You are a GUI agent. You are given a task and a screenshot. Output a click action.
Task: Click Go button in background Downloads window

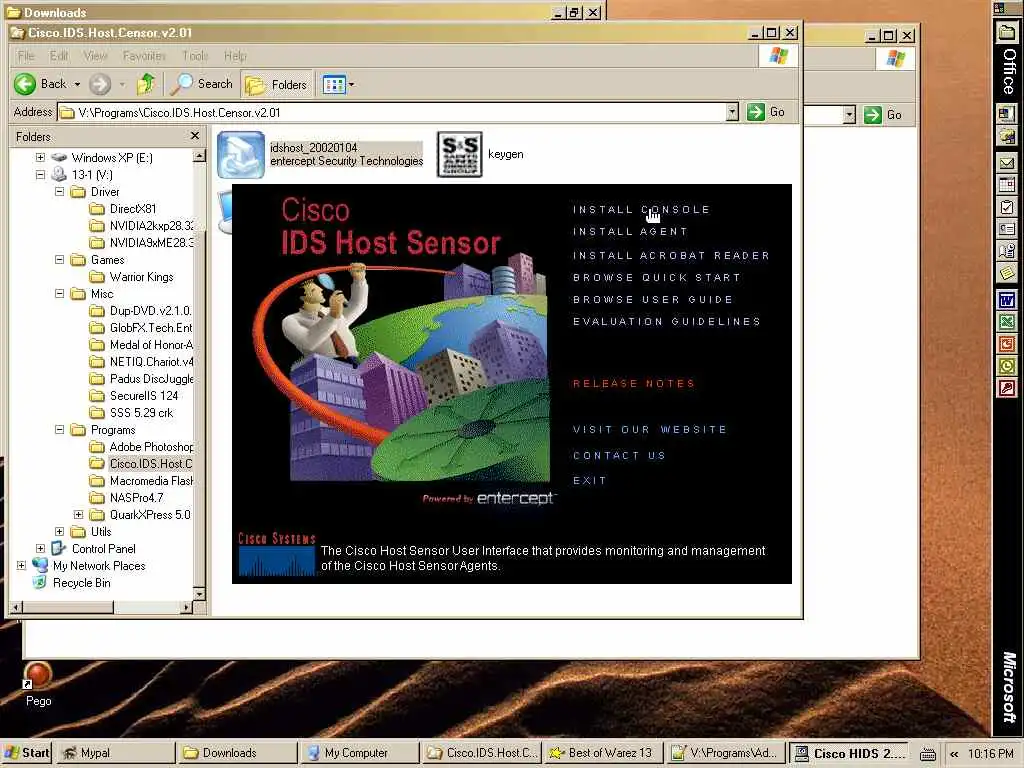pyautogui.click(x=883, y=115)
